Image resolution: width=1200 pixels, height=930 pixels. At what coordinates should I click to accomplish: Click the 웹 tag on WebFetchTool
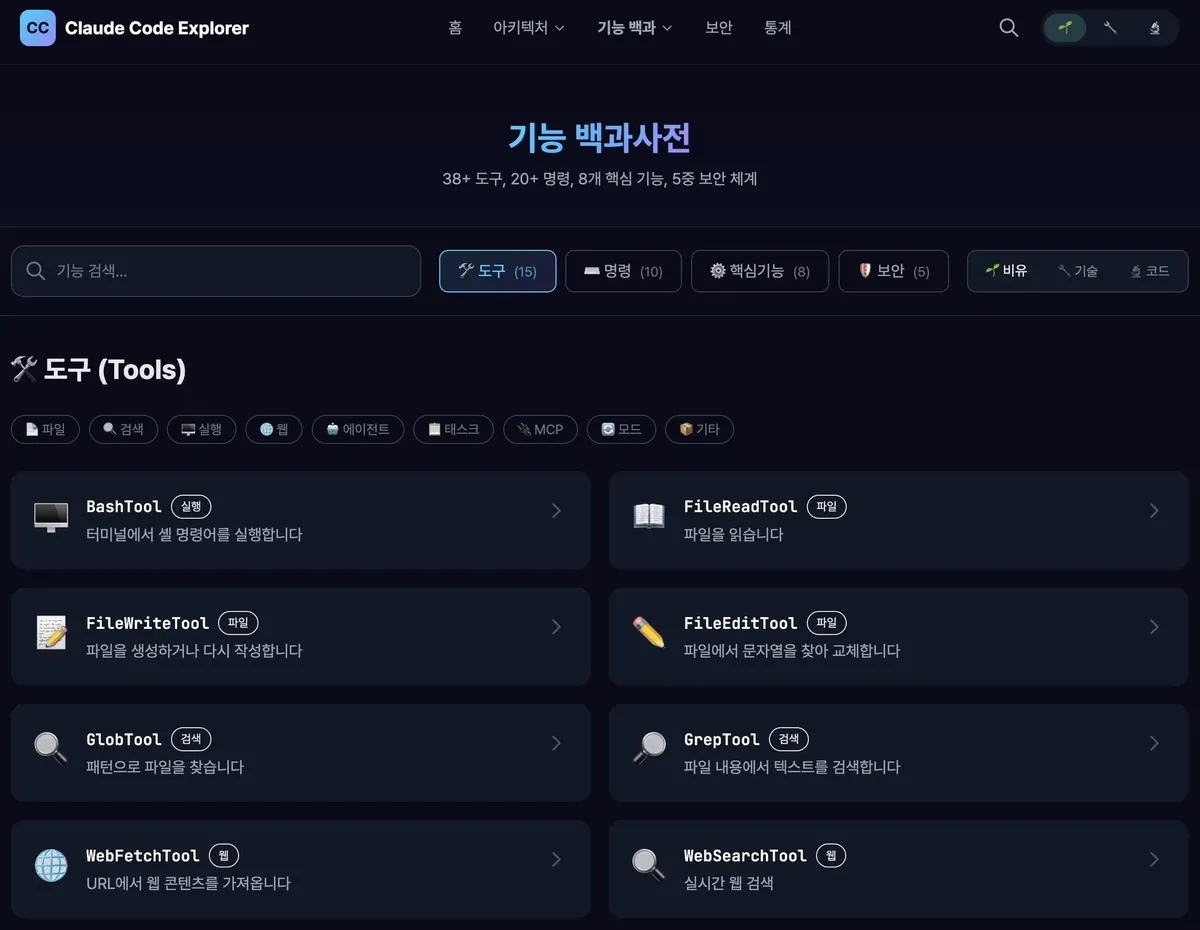pos(224,856)
